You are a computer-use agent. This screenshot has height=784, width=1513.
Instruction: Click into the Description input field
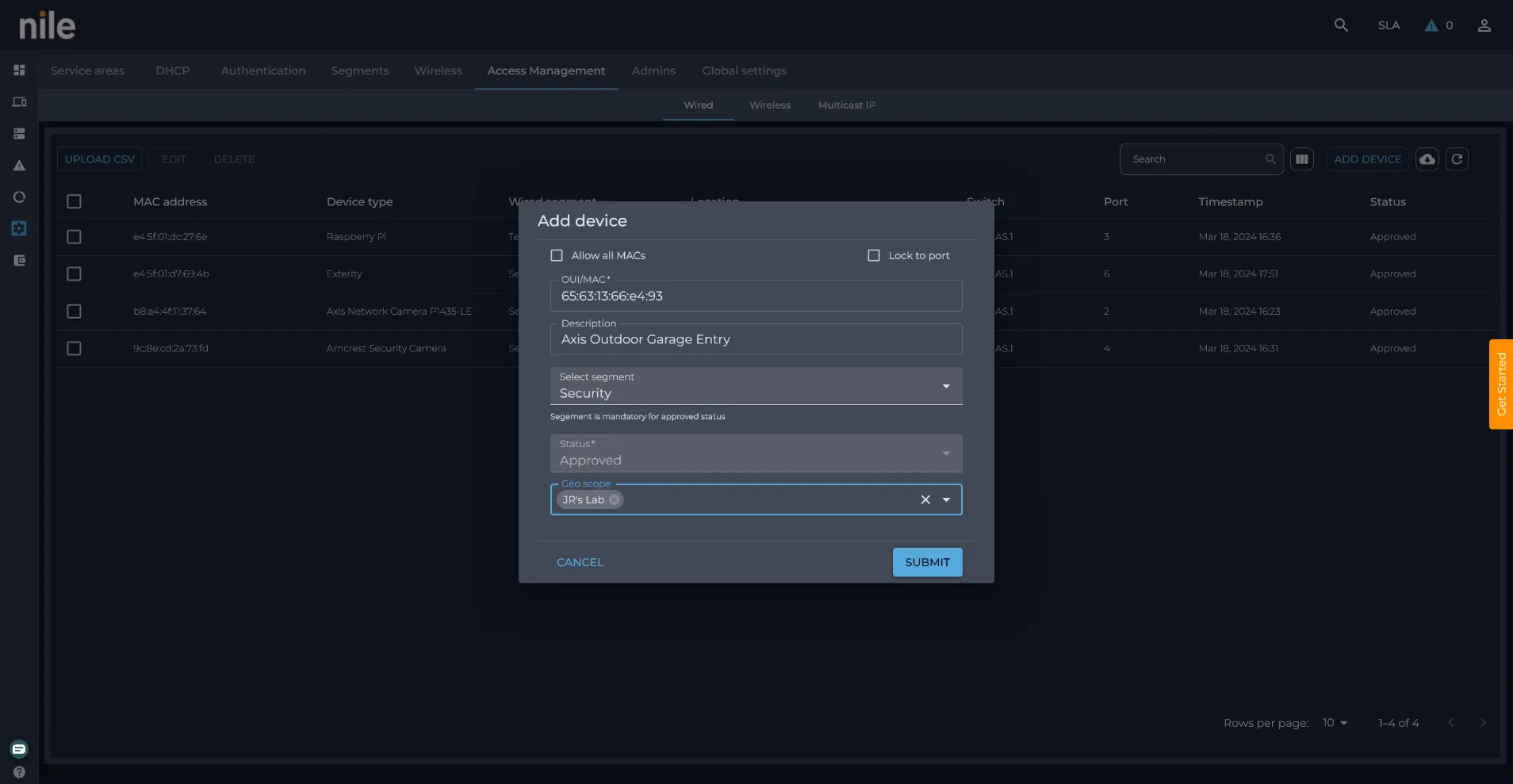[756, 340]
